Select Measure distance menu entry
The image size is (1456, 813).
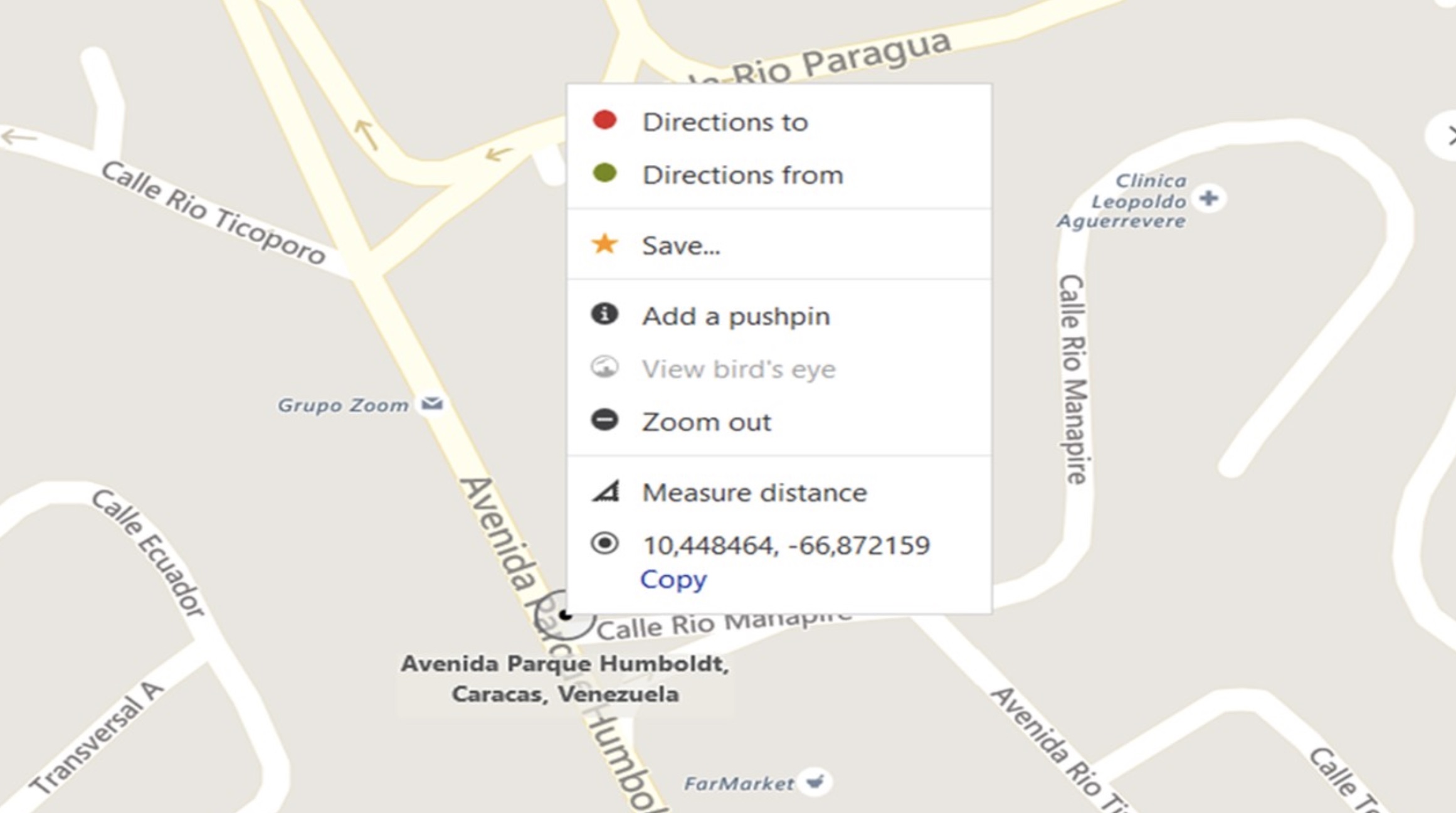pyautogui.click(x=754, y=493)
